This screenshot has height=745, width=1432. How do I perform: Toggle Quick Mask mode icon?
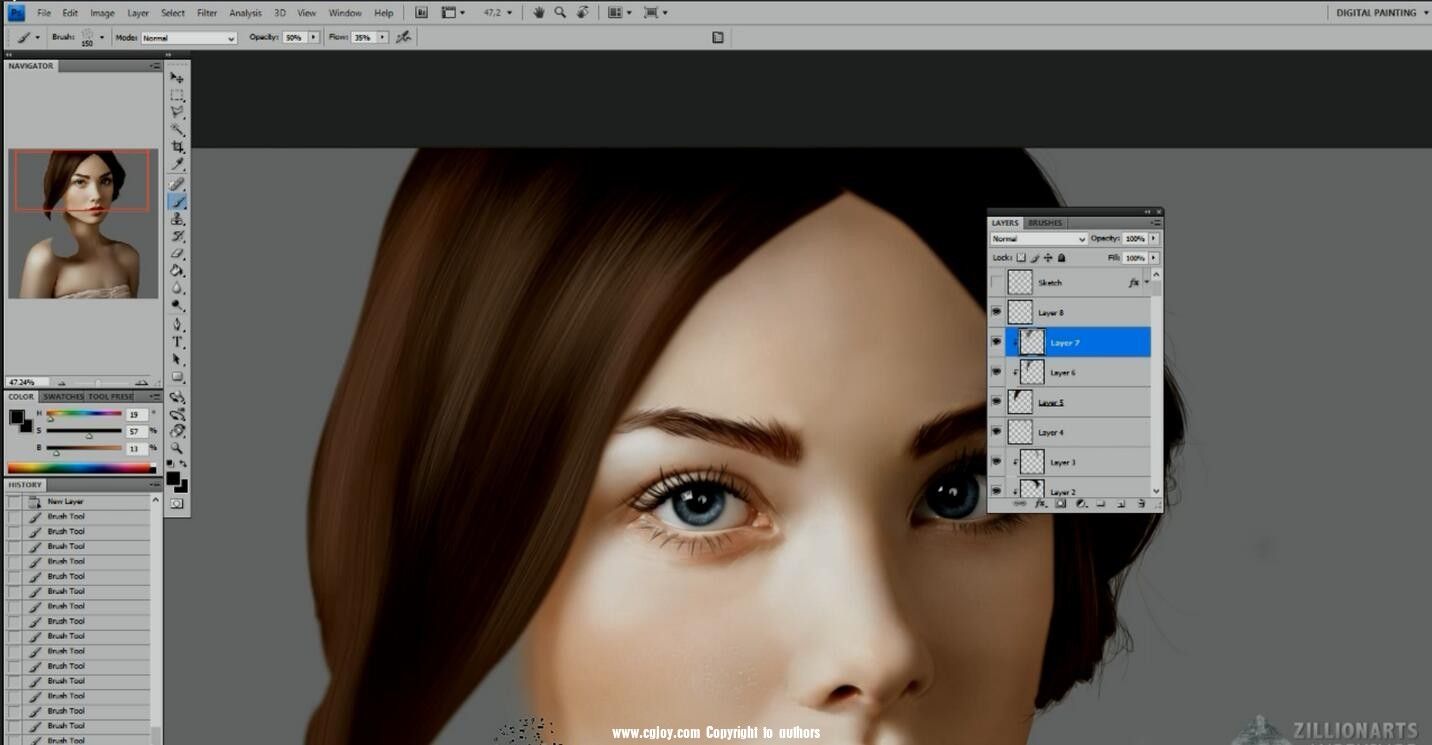coord(177,503)
